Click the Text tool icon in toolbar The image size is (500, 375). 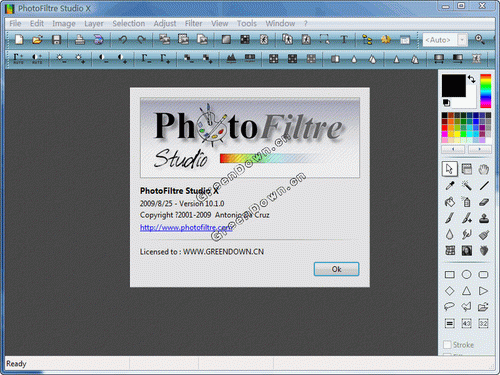coord(344,40)
